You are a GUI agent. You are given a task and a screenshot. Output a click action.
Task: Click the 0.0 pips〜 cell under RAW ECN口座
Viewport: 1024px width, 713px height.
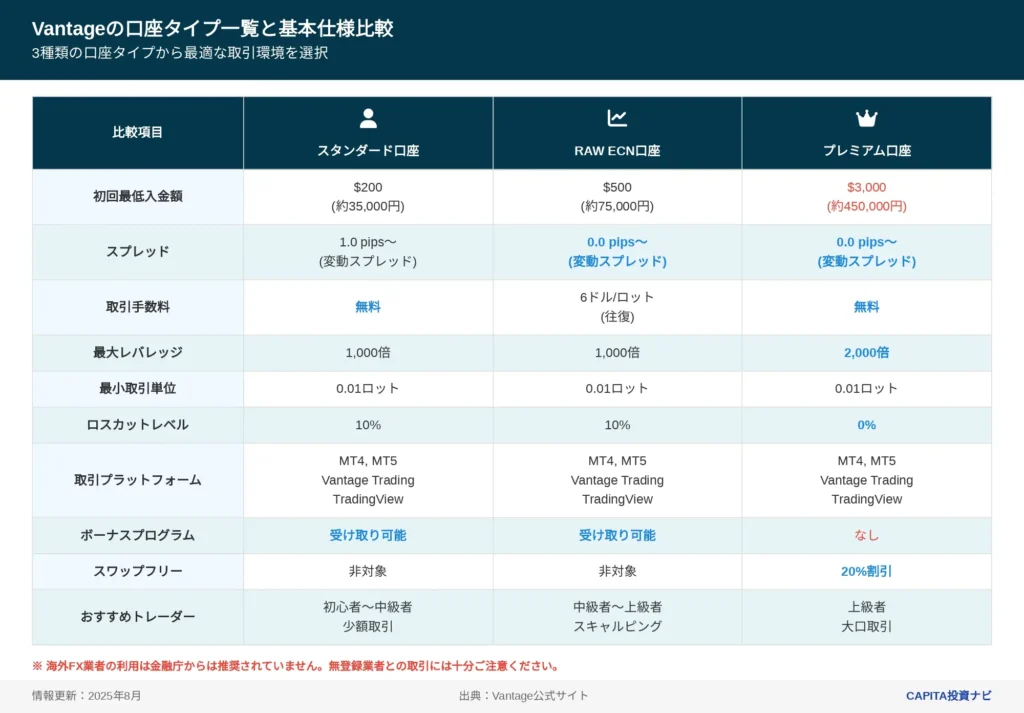pos(617,252)
